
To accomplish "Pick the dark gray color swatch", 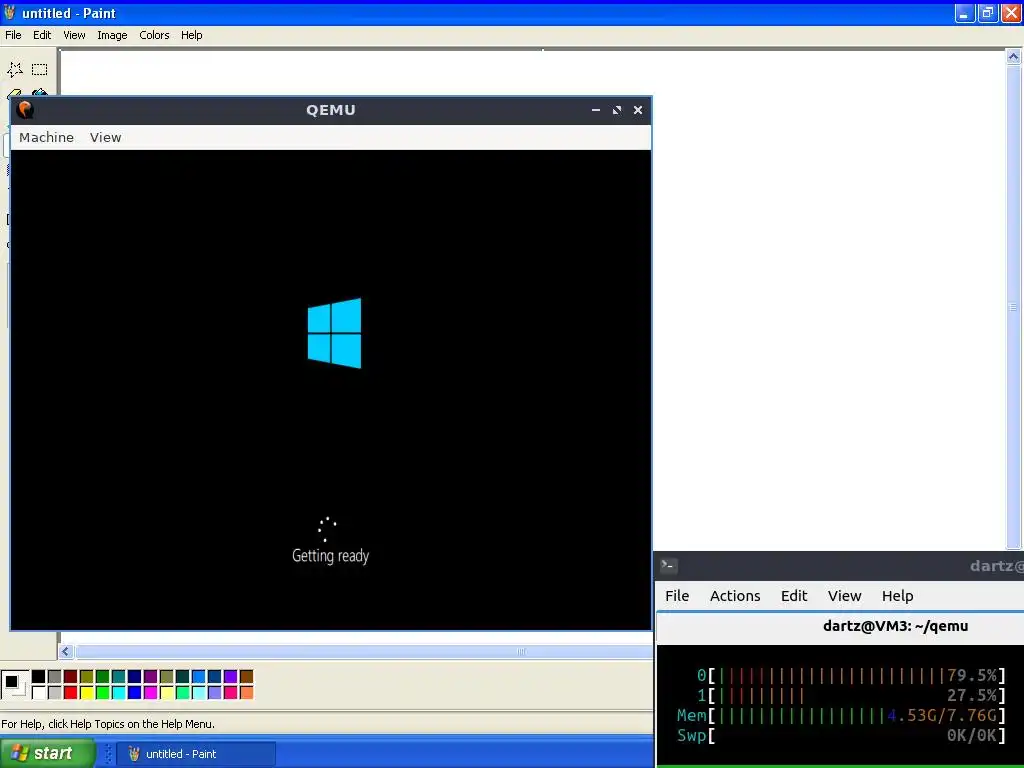I will coord(55,677).
